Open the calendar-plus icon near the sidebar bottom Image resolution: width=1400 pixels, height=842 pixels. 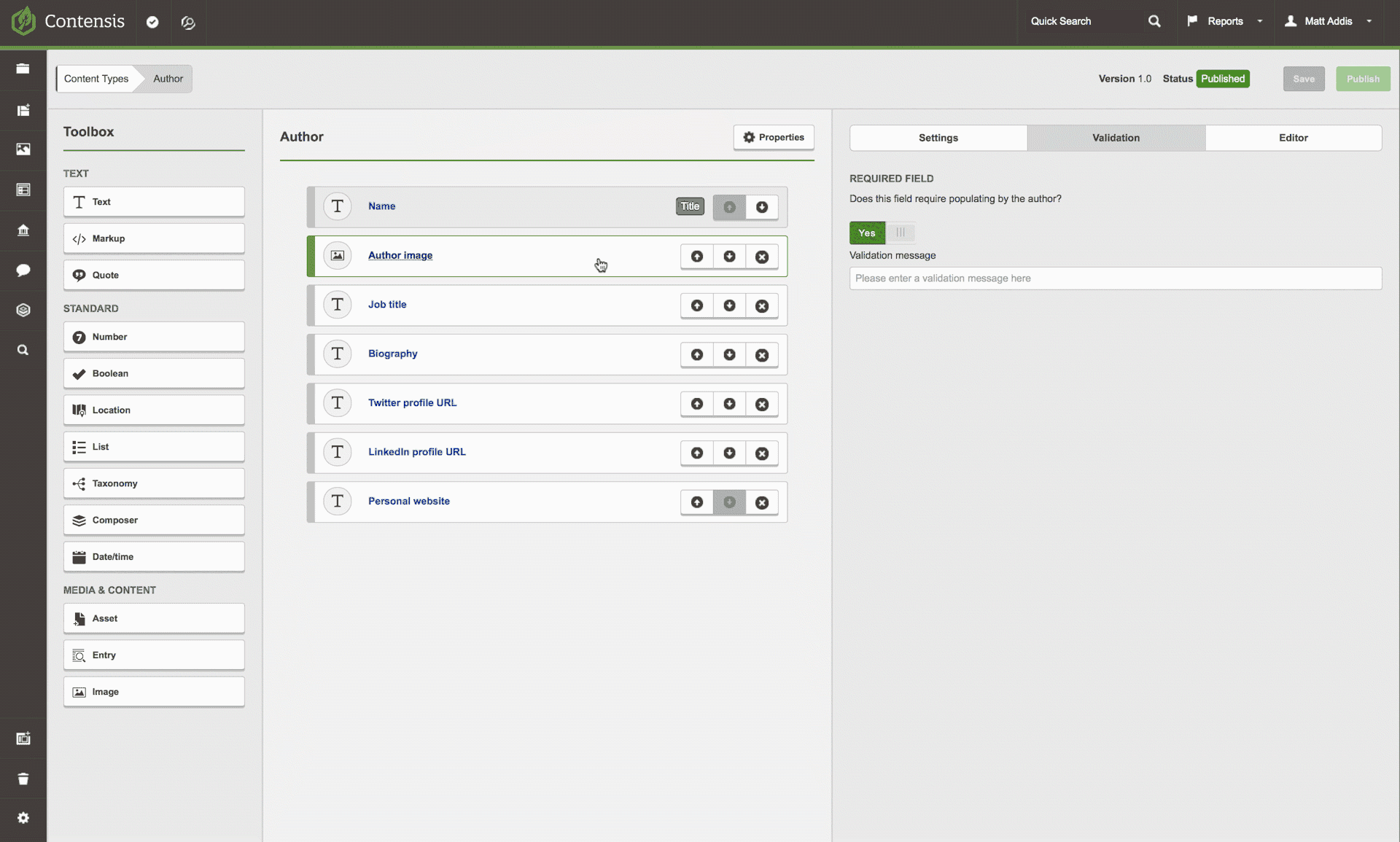pos(23,738)
